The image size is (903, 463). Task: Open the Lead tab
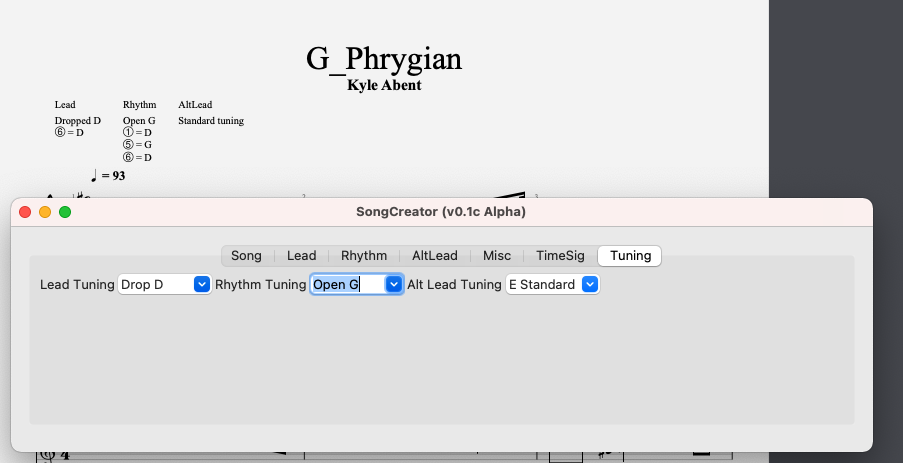click(301, 256)
